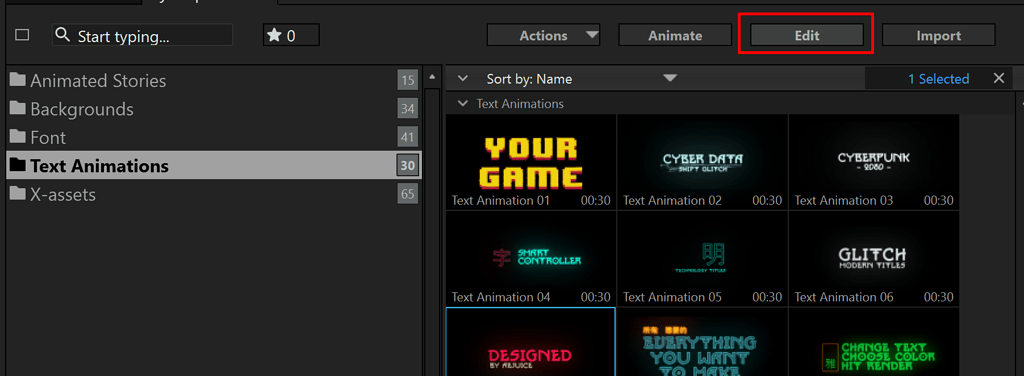Open the Backgrounds folder
The width and height of the screenshot is (1024, 376).
tap(214, 109)
